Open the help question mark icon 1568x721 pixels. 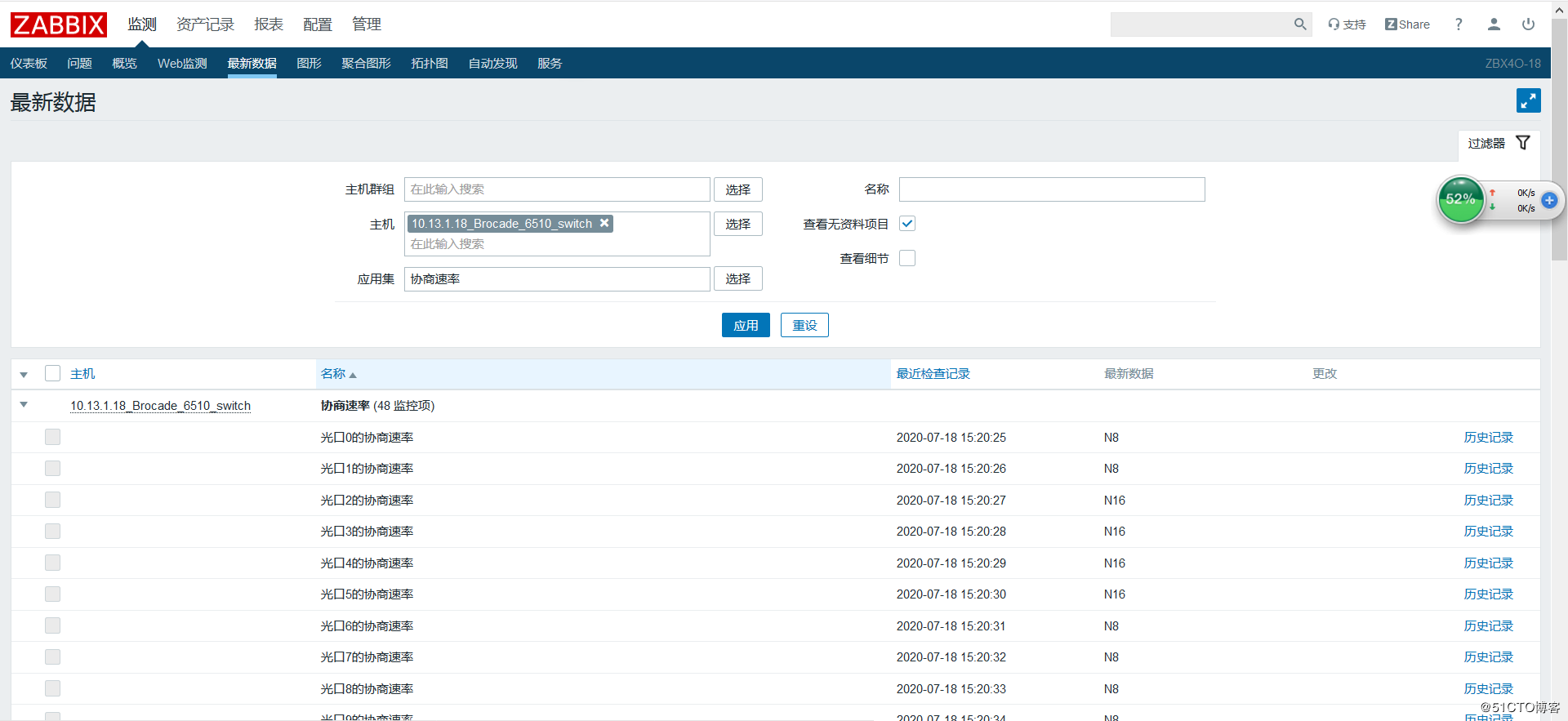(x=1459, y=24)
